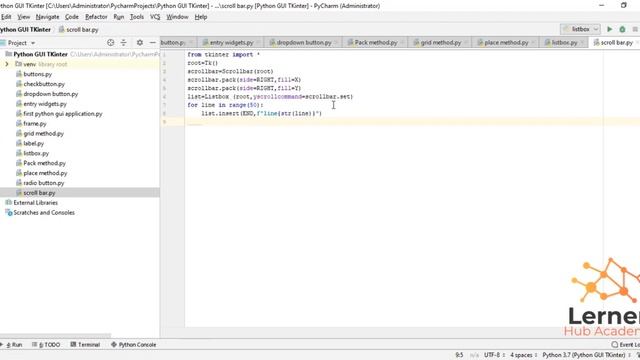Select frame.py in project tree

point(35,124)
